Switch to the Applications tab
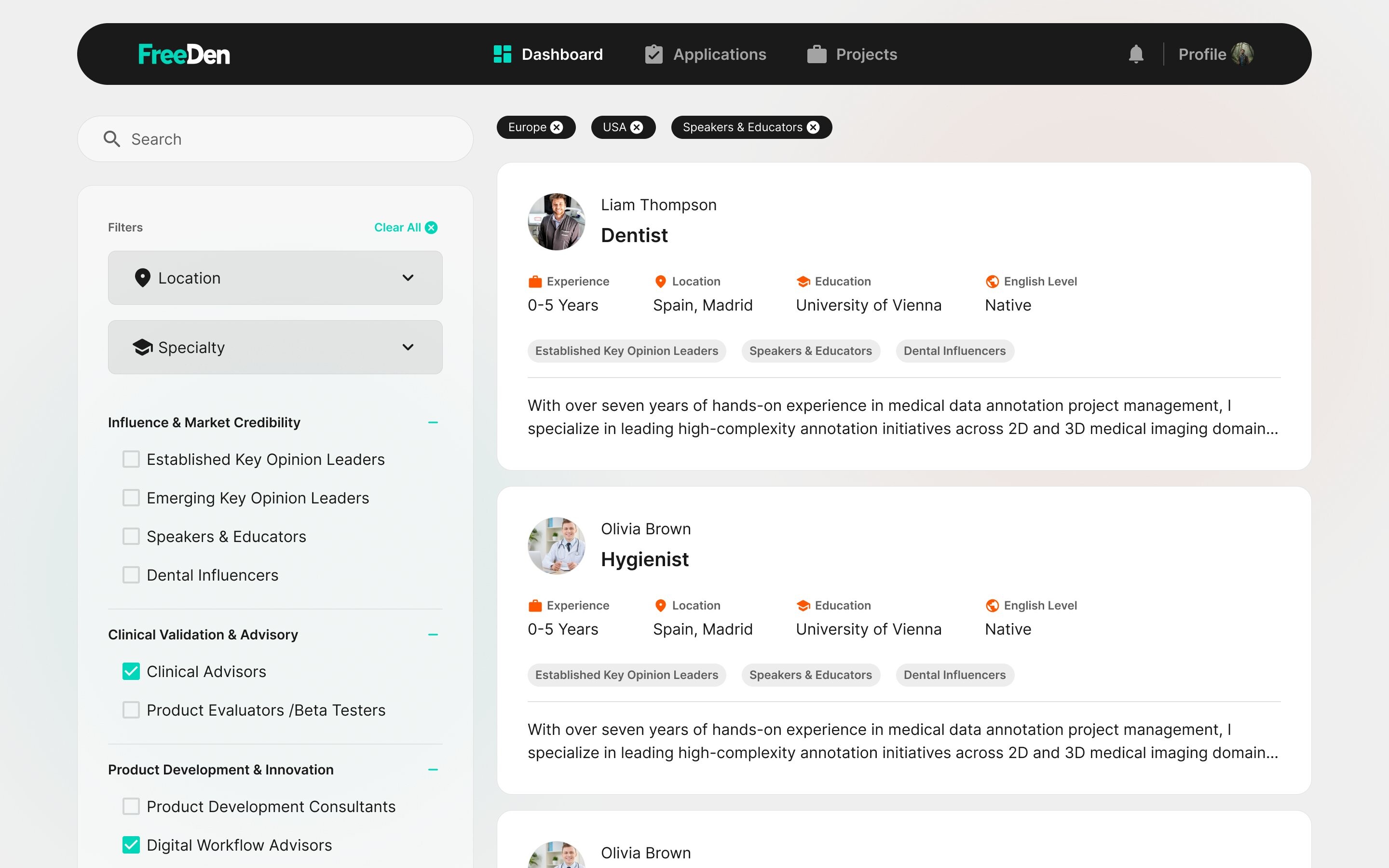The width and height of the screenshot is (1389, 868). 706,54
